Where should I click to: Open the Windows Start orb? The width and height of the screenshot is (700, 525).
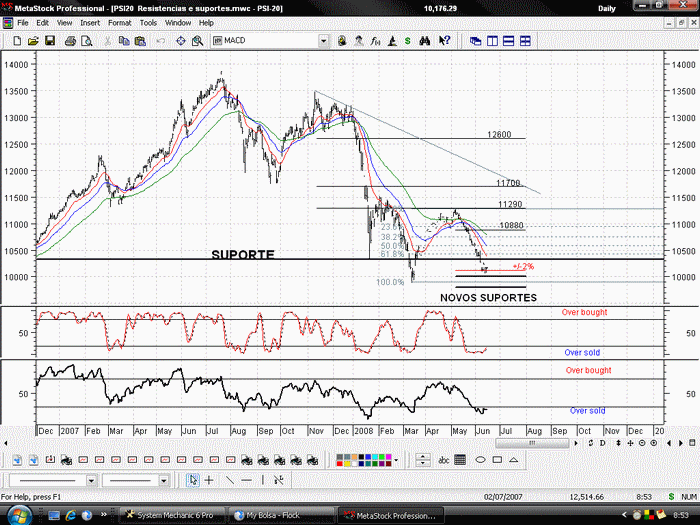[x=20, y=515]
